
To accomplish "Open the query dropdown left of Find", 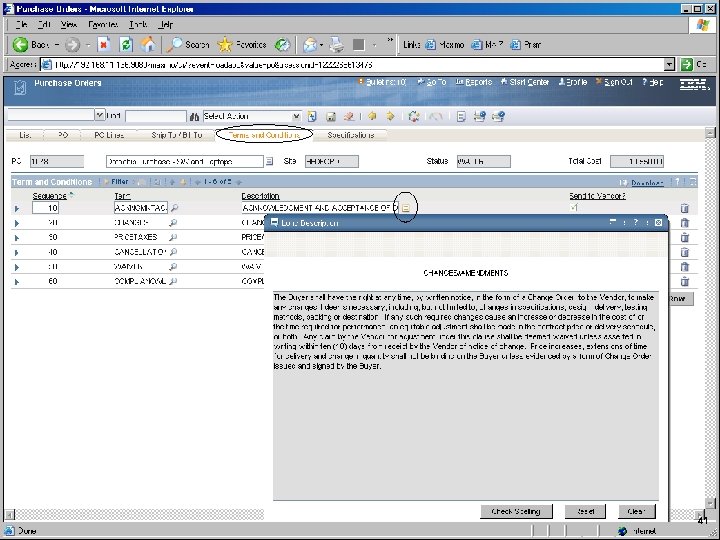I will point(99,115).
